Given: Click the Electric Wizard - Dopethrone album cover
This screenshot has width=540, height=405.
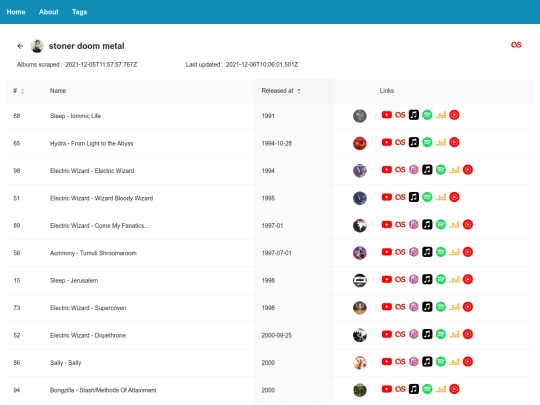Looking at the screenshot, I should 360,335.
